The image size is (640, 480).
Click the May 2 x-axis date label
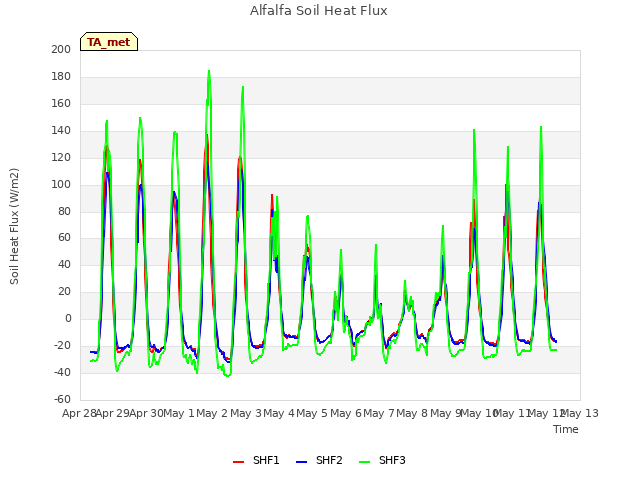pyautogui.click(x=212, y=413)
